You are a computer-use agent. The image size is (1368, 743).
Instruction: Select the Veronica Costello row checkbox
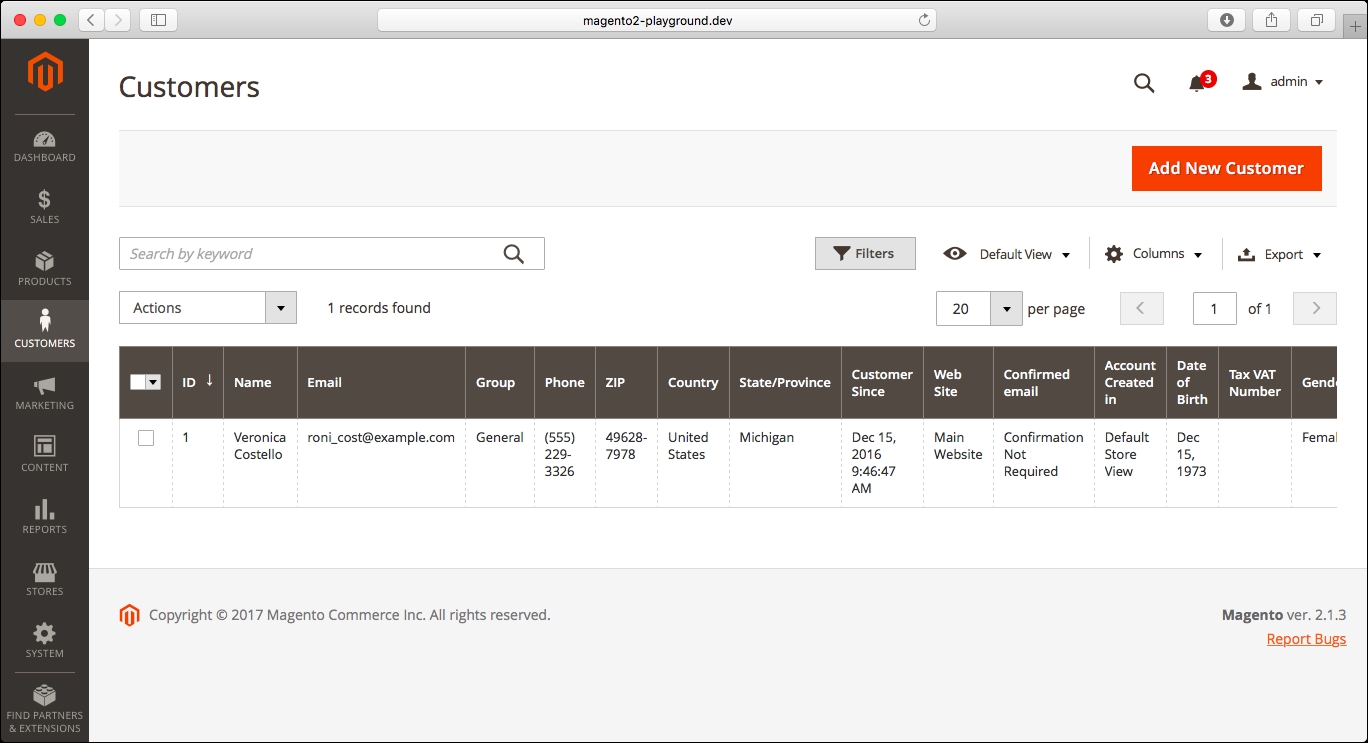point(146,438)
